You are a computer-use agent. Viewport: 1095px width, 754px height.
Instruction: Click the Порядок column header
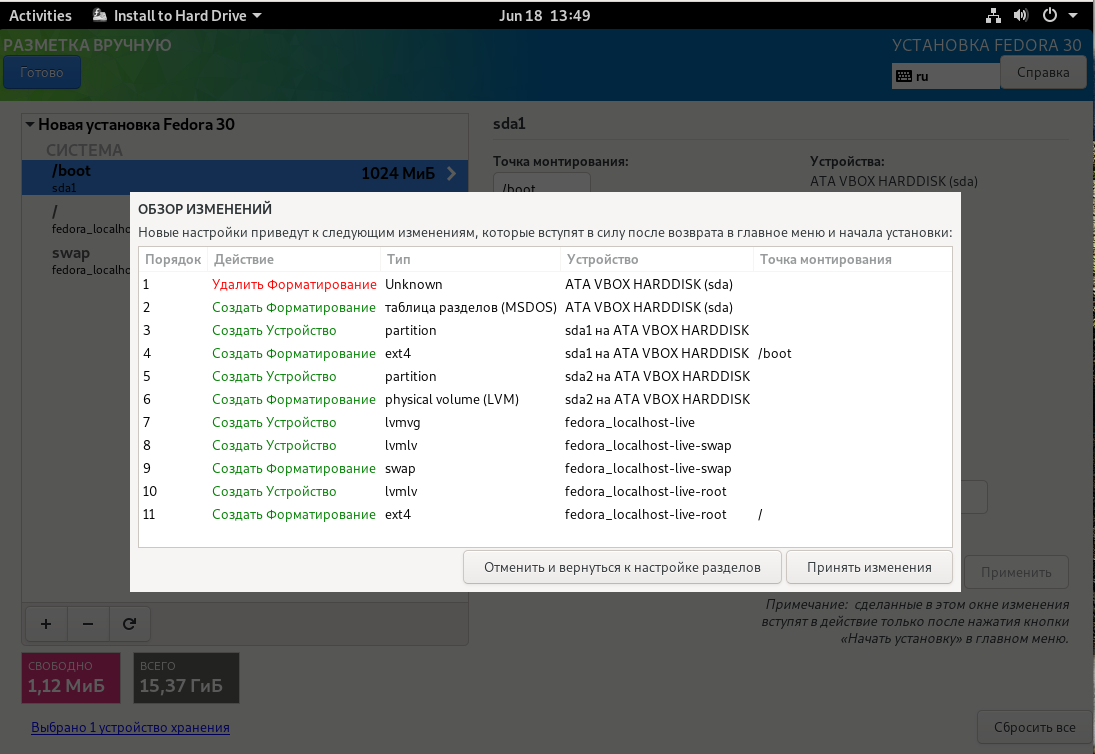[172, 259]
